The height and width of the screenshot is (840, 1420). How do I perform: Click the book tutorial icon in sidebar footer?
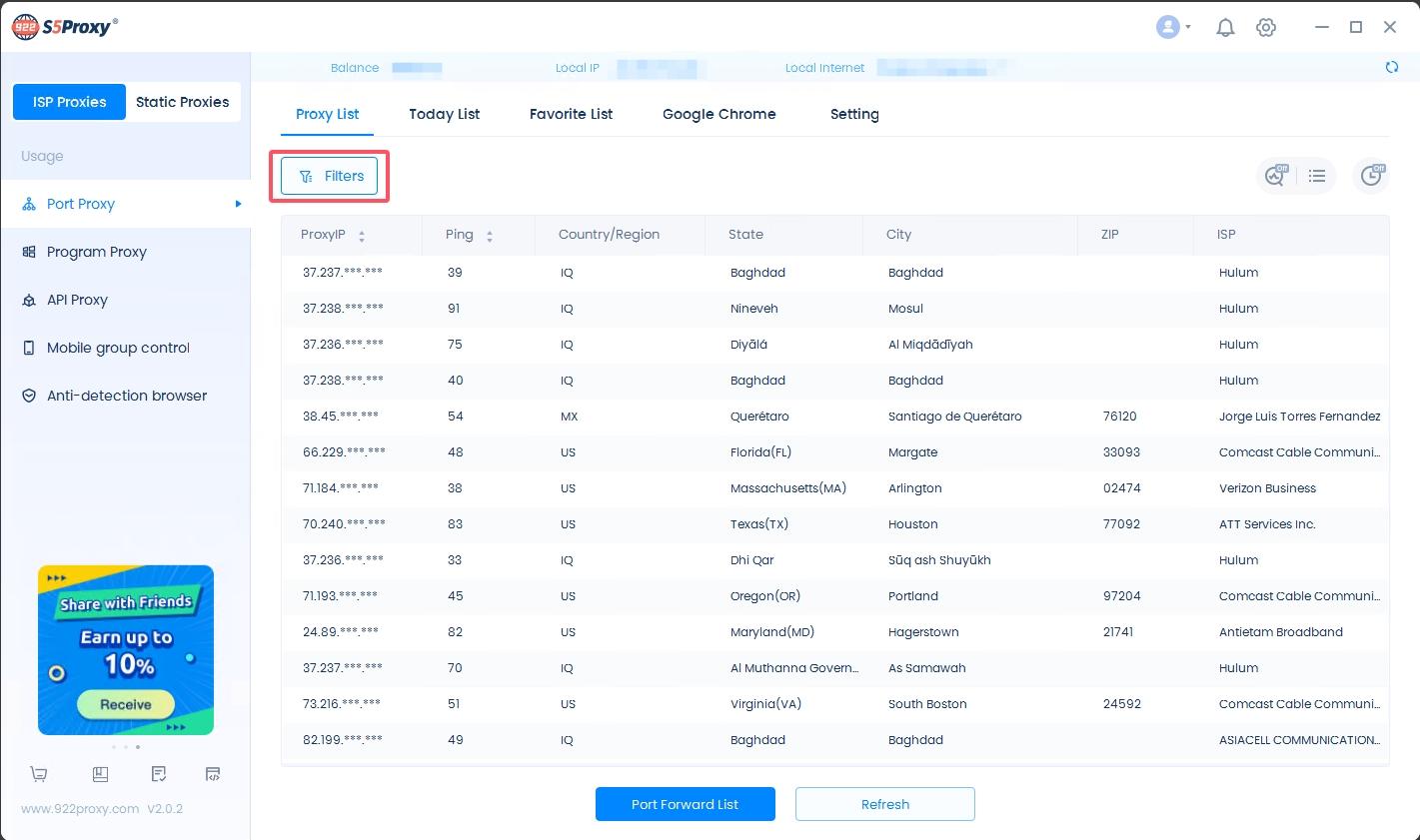100,774
